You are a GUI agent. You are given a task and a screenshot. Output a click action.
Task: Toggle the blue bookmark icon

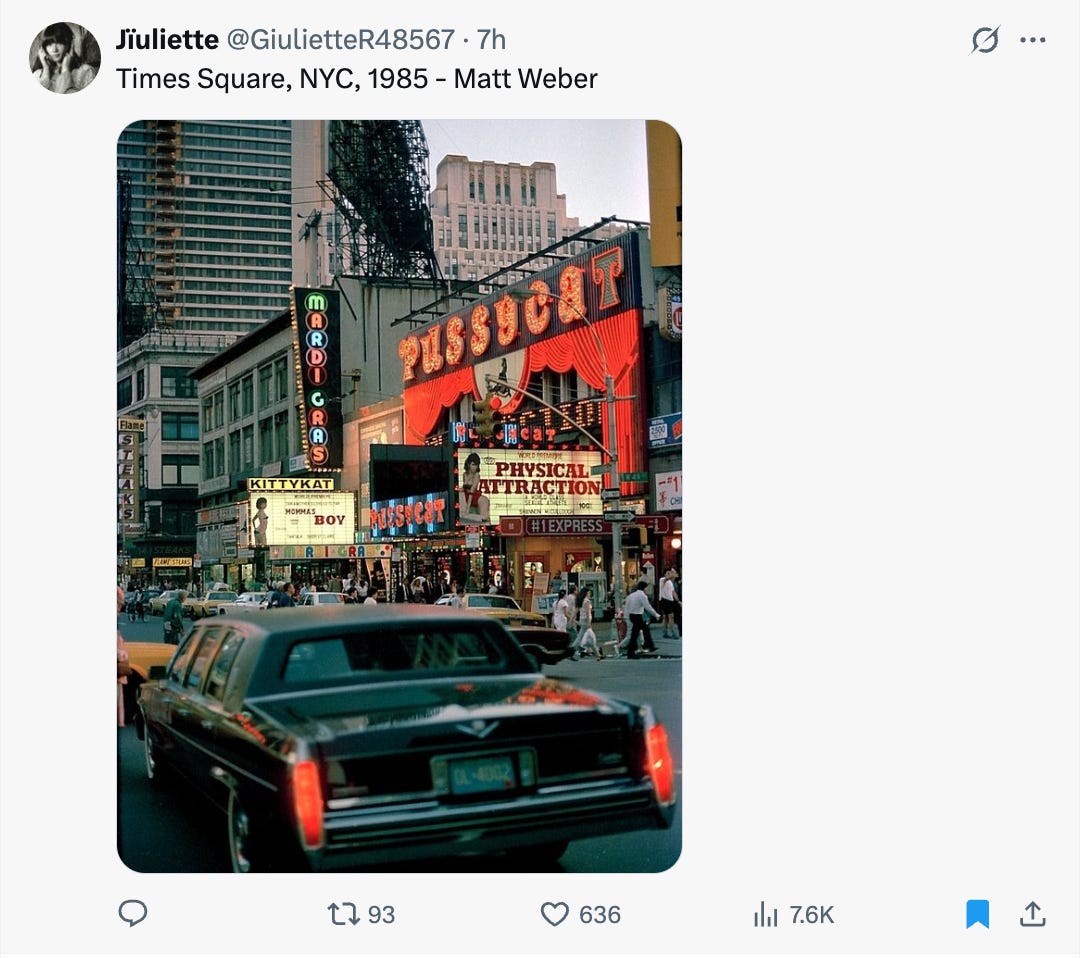pos(977,914)
